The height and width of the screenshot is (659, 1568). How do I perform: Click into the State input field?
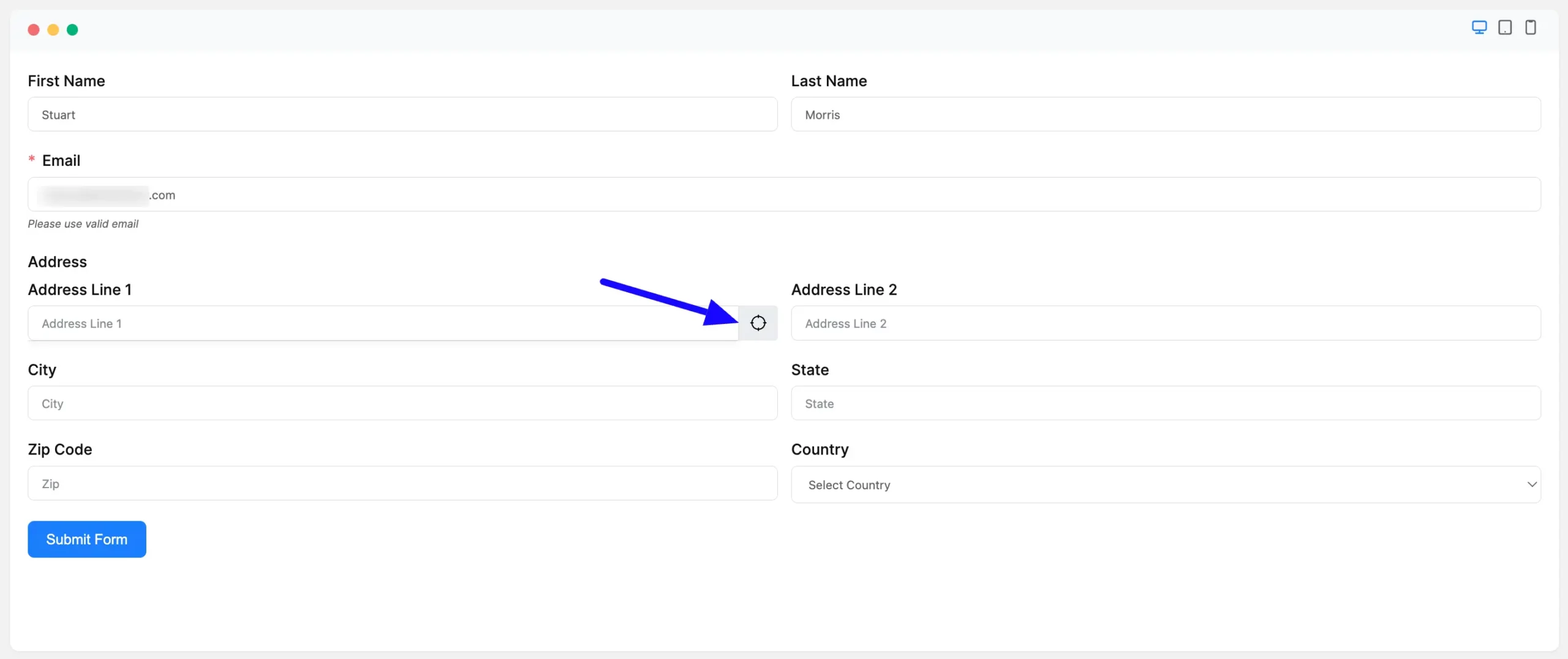(1166, 403)
